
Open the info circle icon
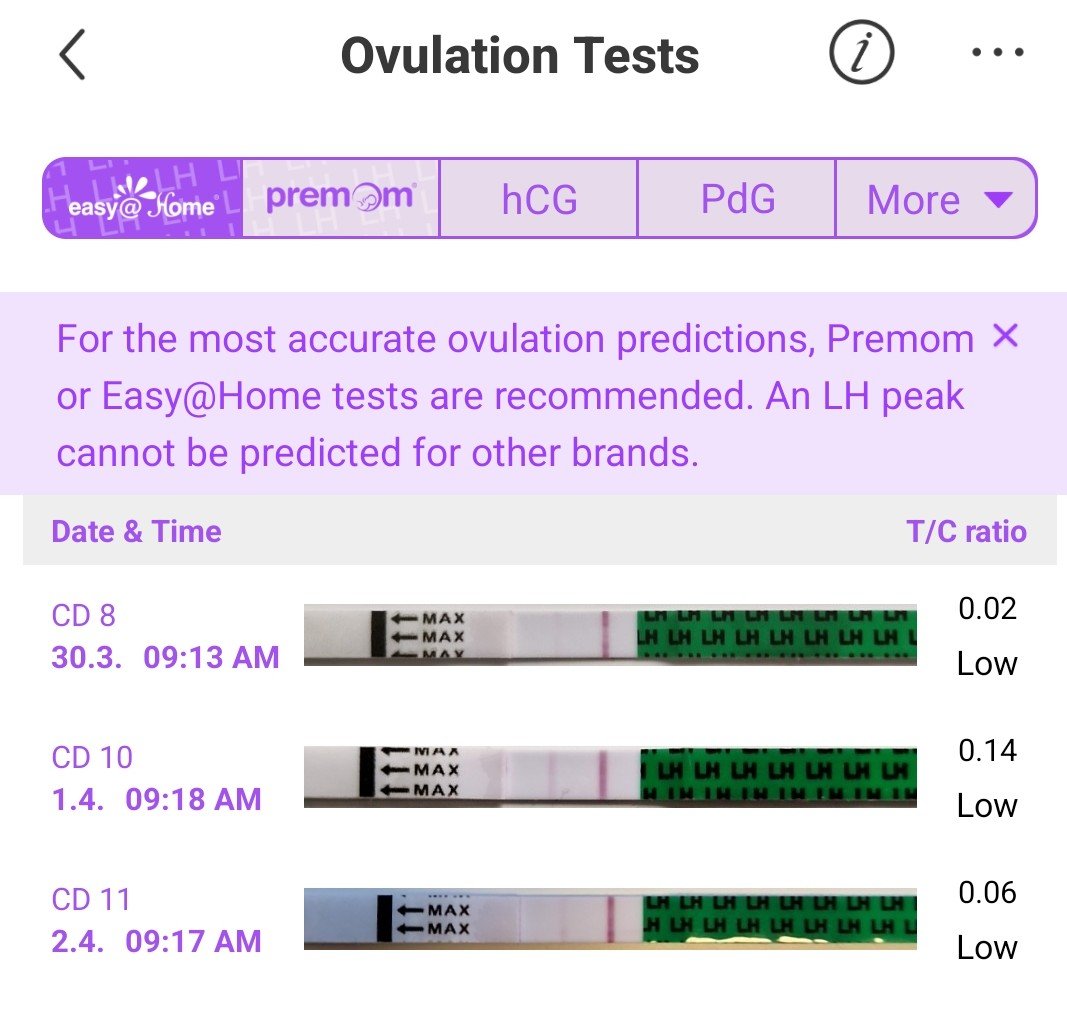861,54
